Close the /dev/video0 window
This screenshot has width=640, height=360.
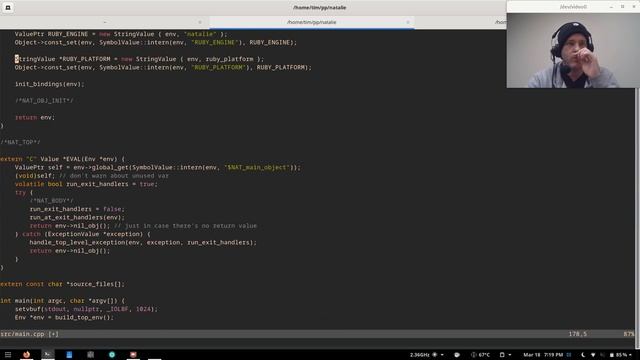coord(634,7)
